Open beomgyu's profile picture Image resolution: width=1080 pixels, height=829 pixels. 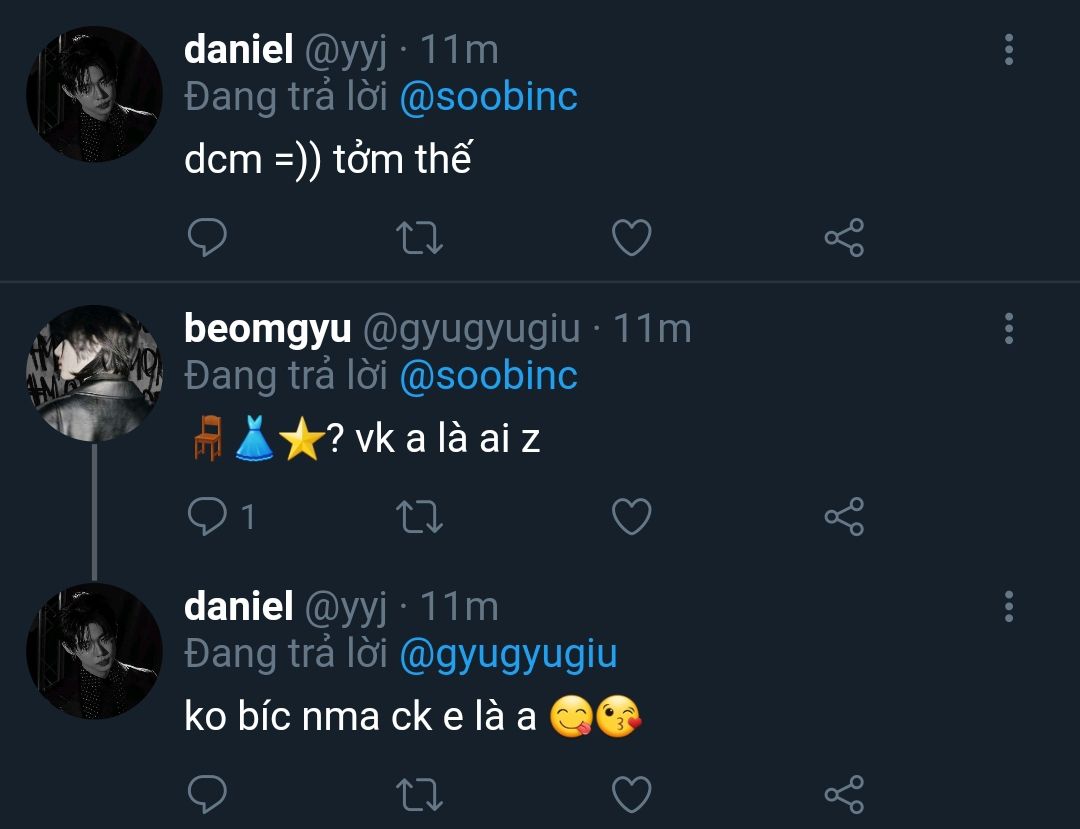coord(94,373)
